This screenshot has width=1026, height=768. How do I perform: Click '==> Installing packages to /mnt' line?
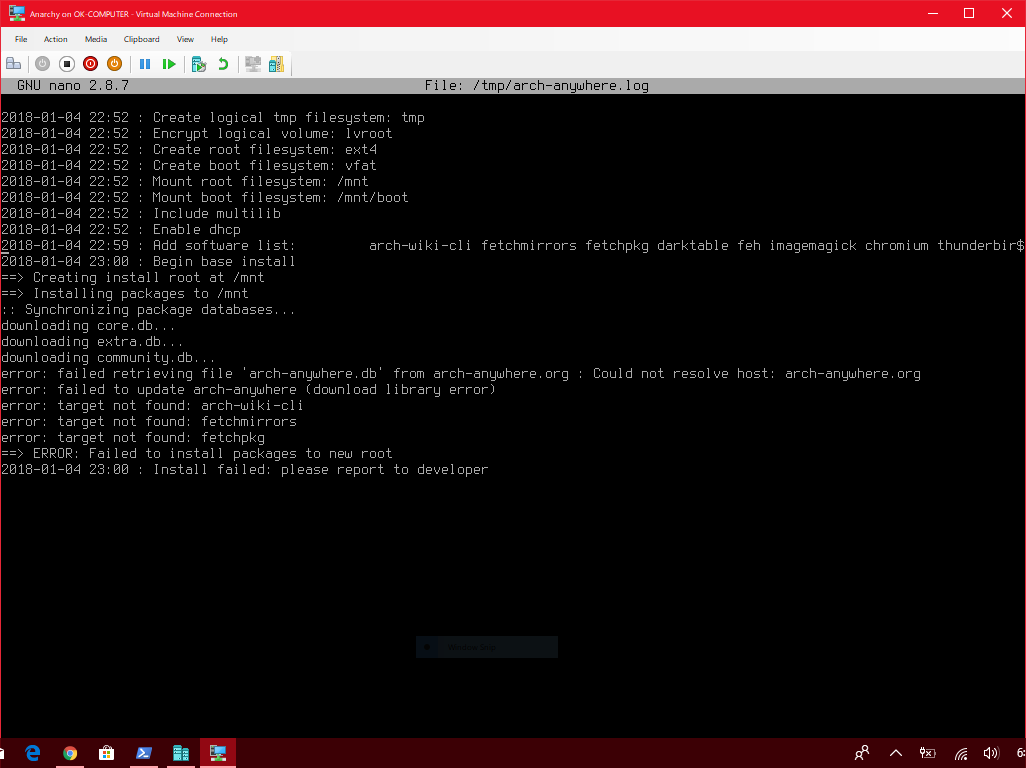[125, 294]
